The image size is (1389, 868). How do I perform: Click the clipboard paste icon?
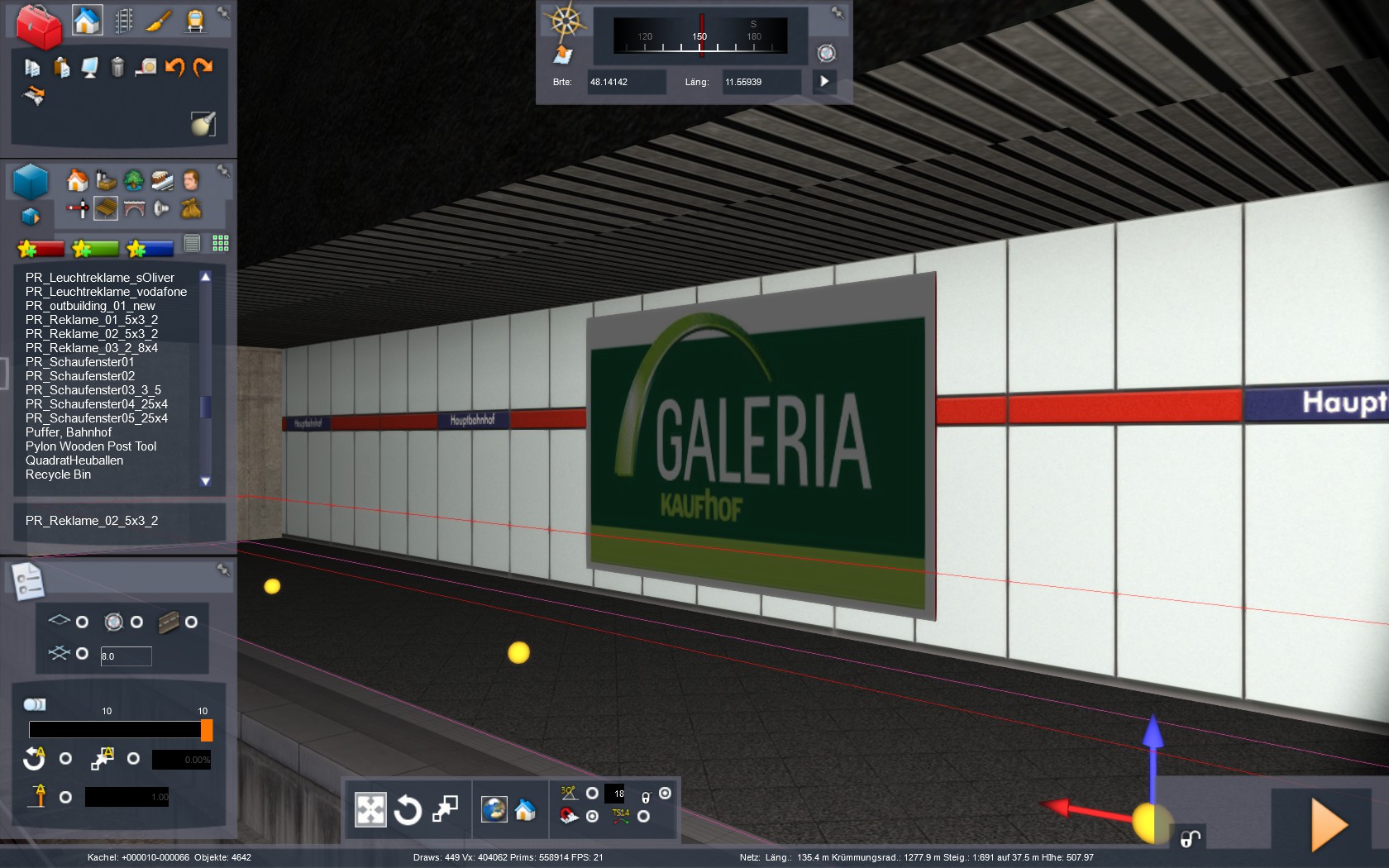pos(62,67)
